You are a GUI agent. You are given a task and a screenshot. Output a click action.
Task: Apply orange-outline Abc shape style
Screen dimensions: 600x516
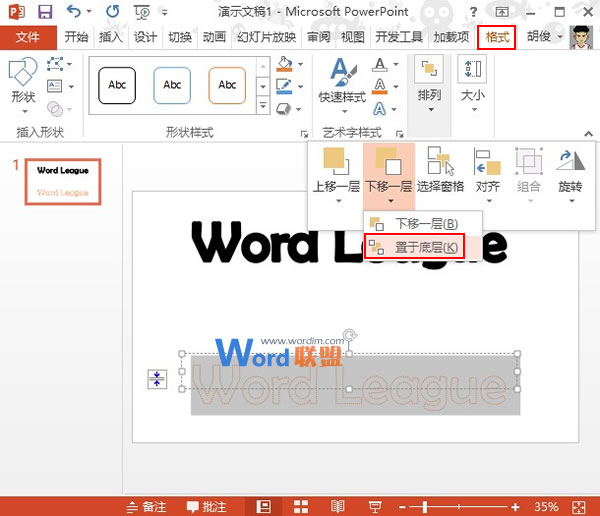click(x=227, y=85)
